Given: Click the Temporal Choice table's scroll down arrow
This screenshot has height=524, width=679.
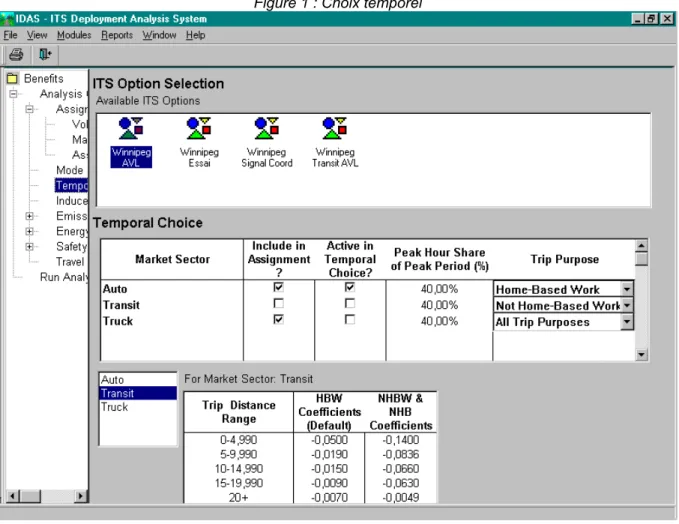Looking at the screenshot, I should [x=641, y=355].
